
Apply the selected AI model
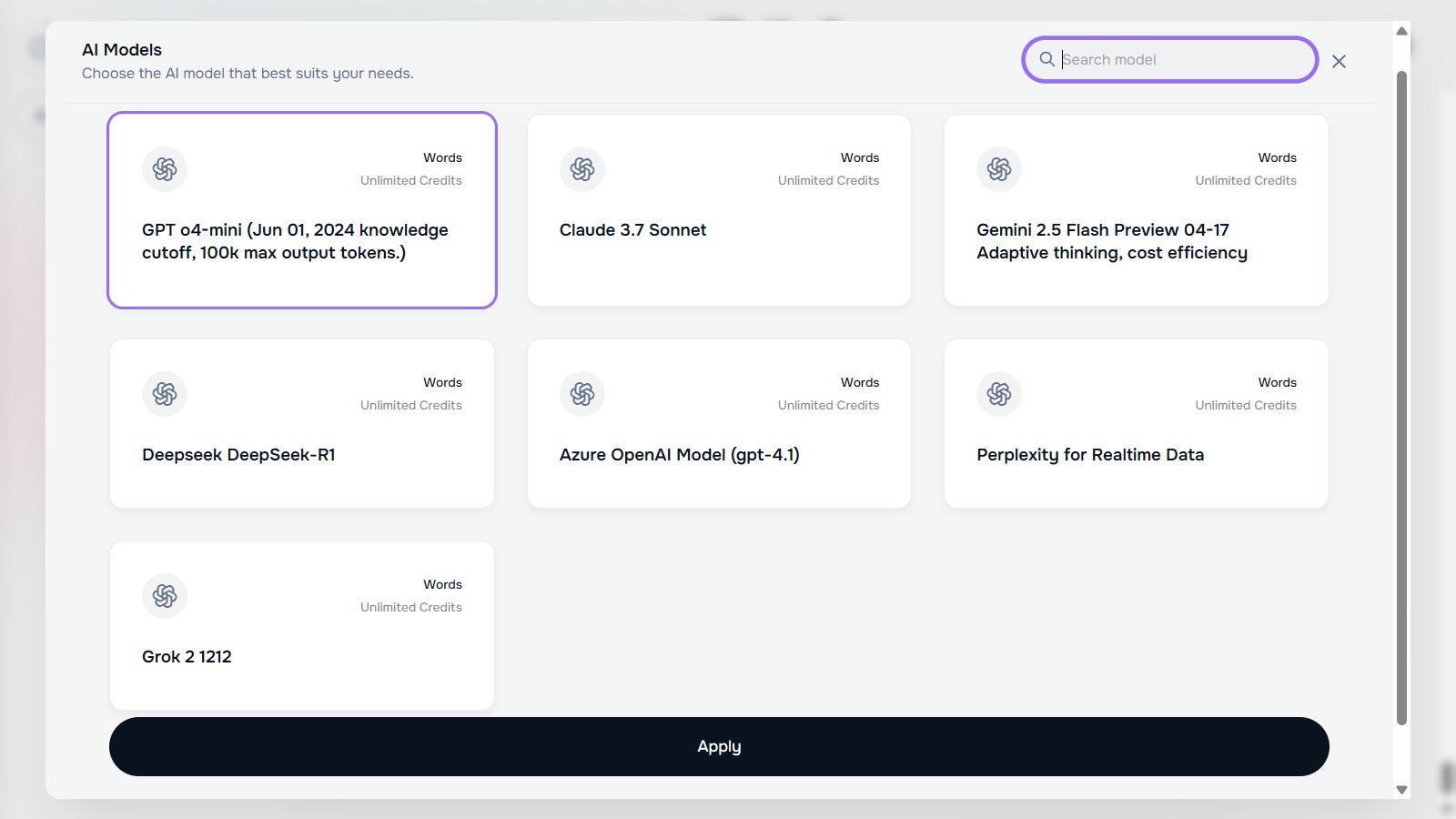(x=719, y=746)
